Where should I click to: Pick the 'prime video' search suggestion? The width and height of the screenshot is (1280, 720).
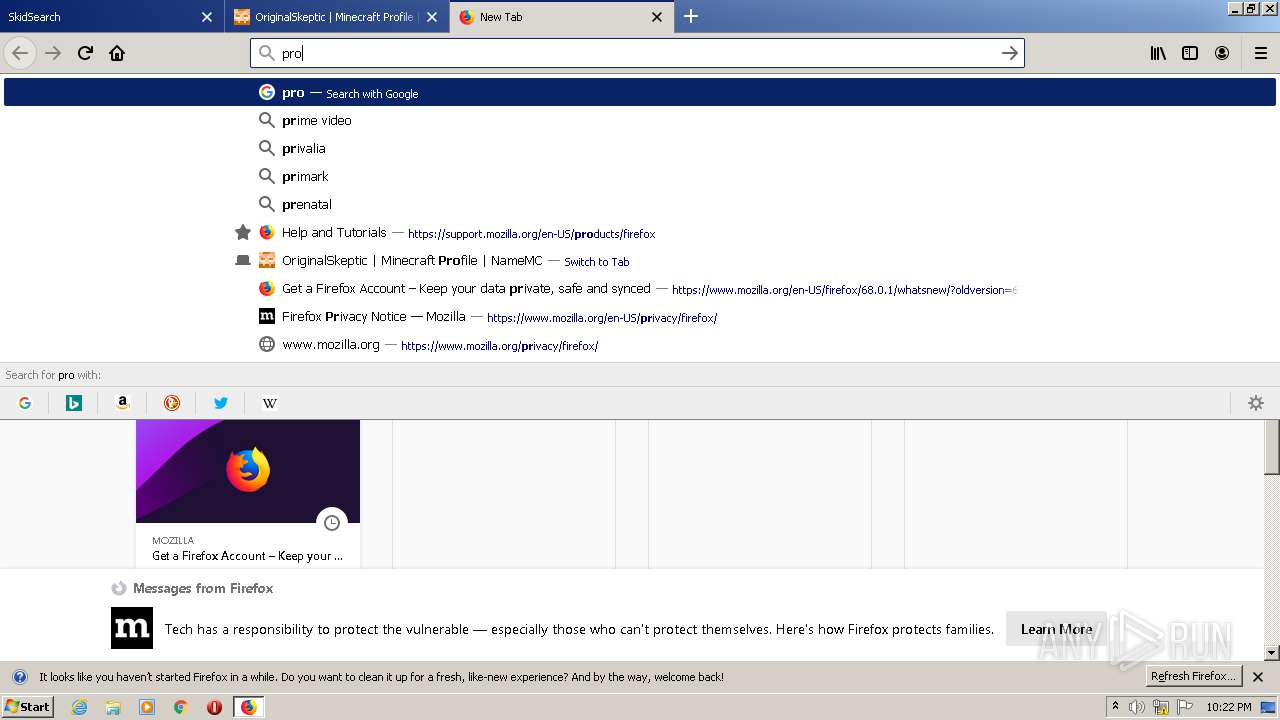tap(640, 120)
